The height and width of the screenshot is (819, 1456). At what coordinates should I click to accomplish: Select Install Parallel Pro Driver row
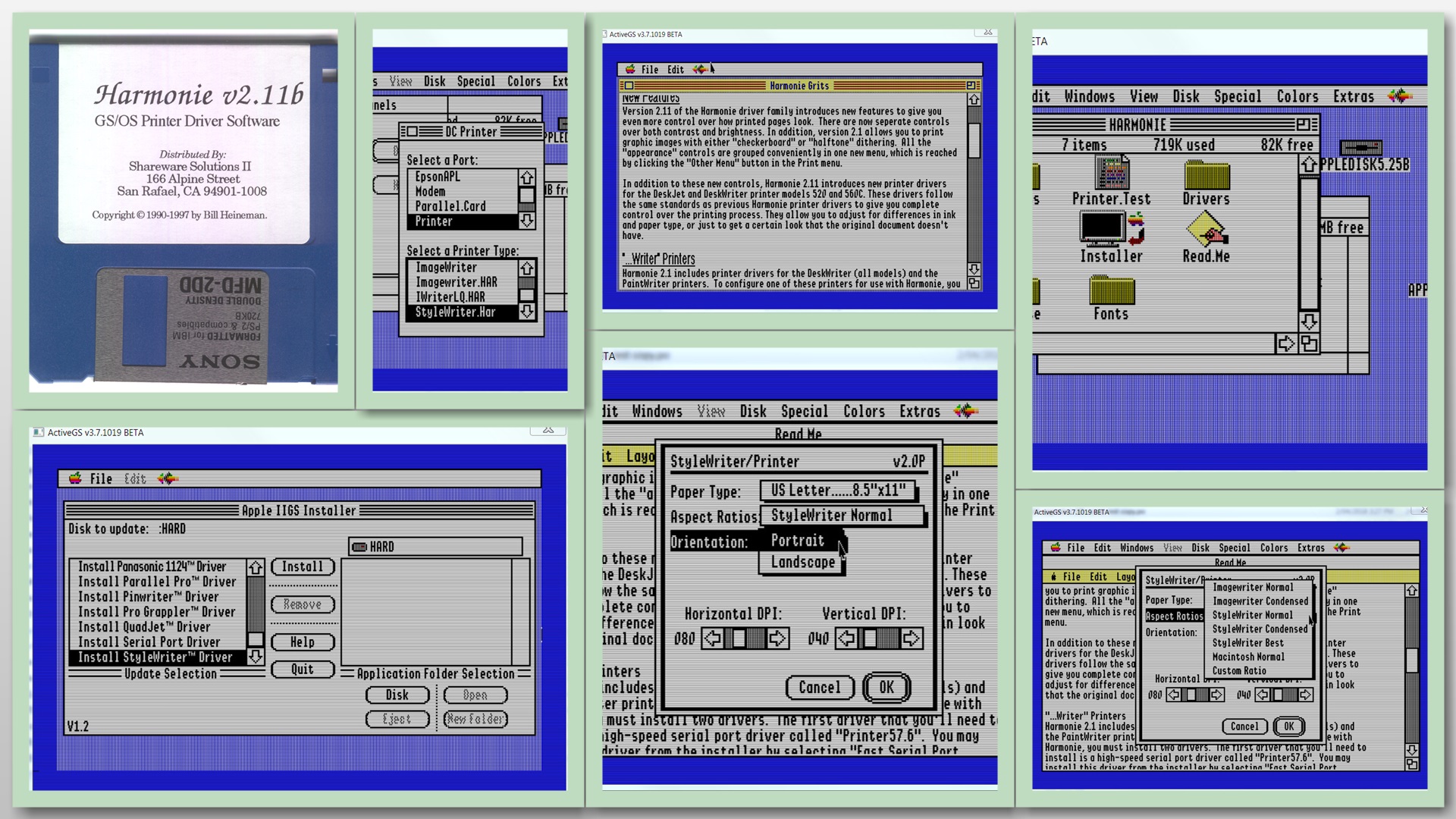157,582
